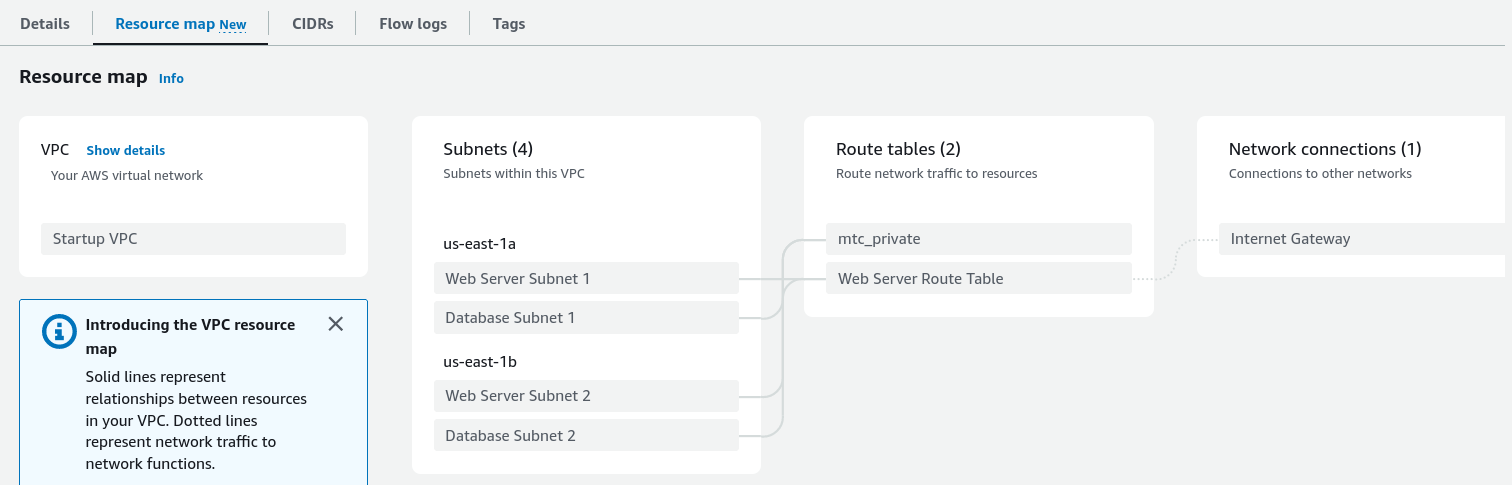Click the Subnets (4) heading
Viewport: 1512px width, 485px height.
point(488,149)
